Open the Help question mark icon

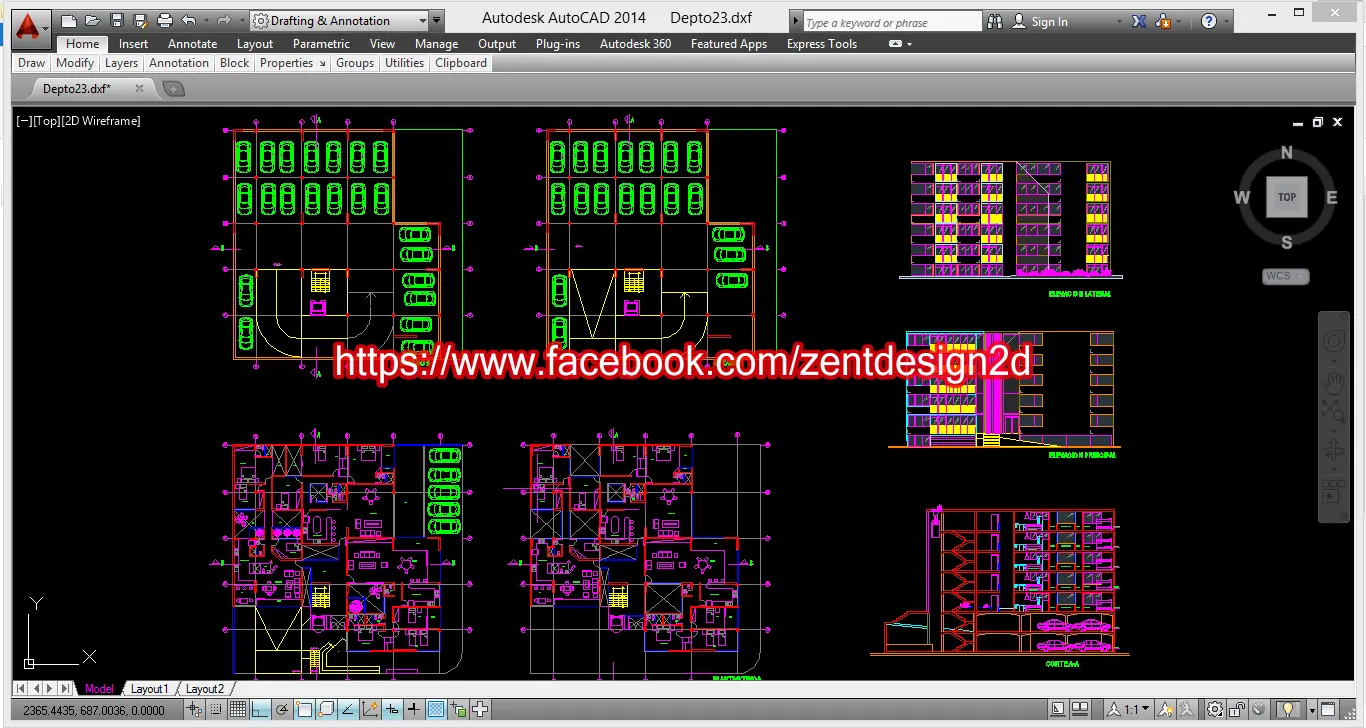tap(1209, 21)
